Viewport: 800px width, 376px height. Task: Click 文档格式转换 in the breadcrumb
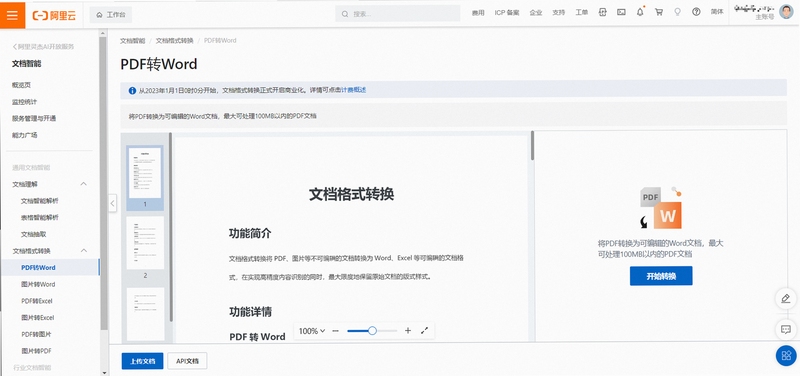click(x=174, y=40)
